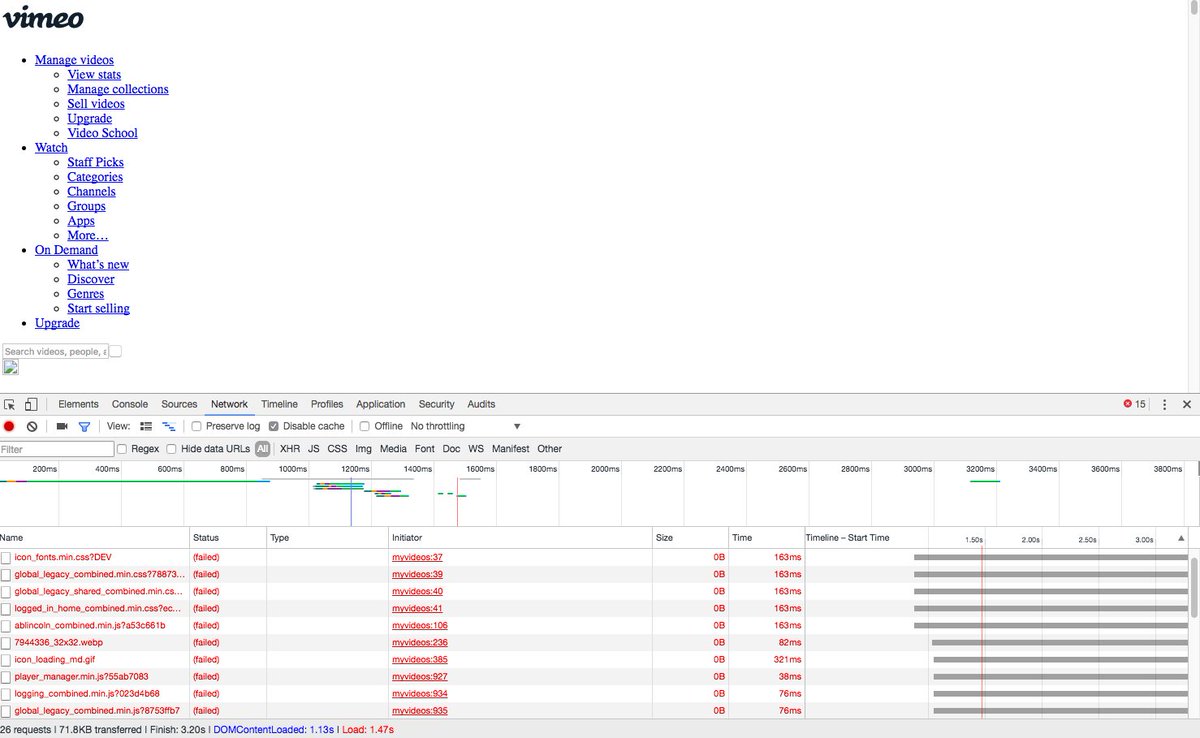The image size is (1200, 738).
Task: Switch to the Sources tab
Action: (179, 405)
